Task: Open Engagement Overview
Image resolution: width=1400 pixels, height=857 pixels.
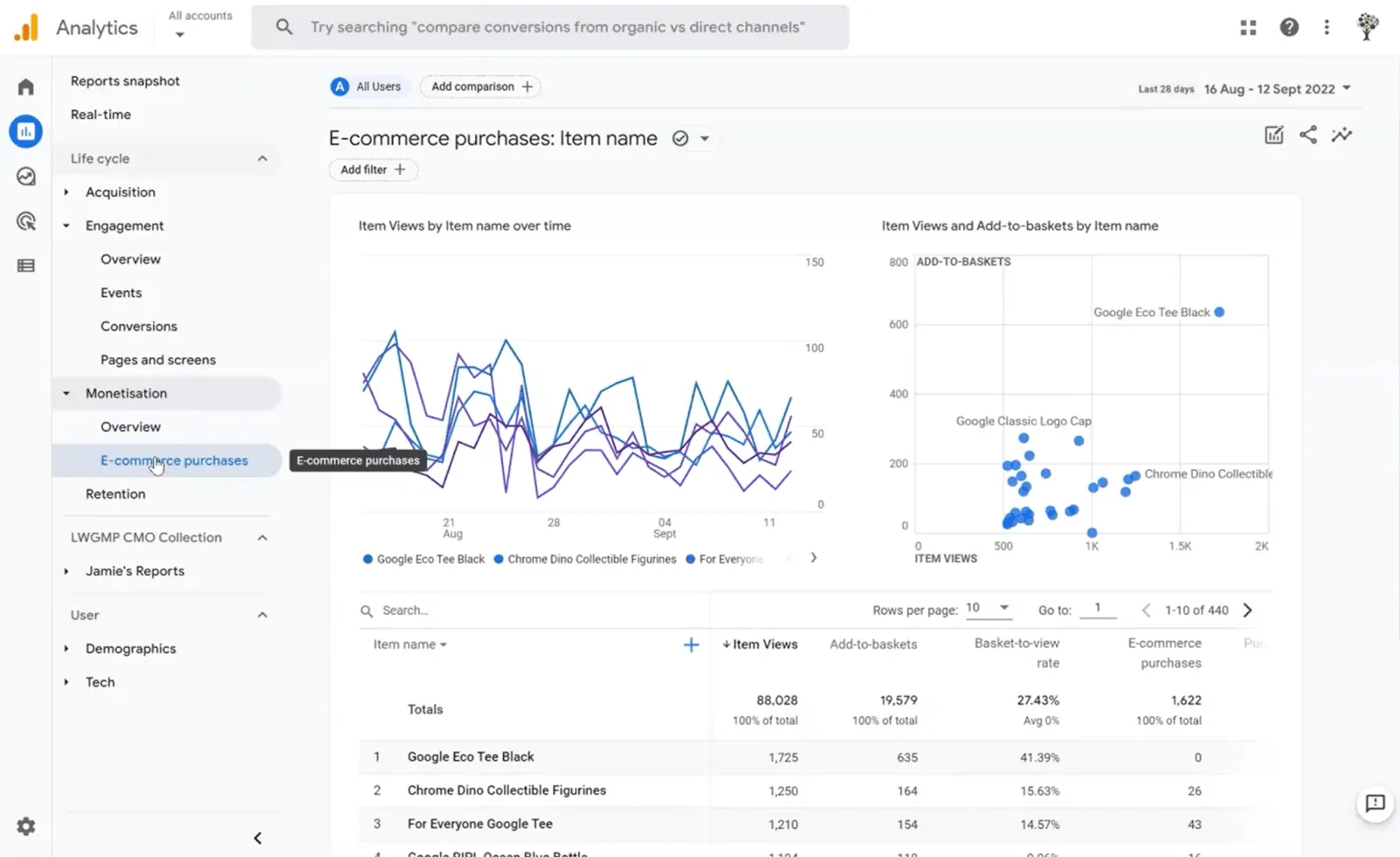Action: coord(130,259)
